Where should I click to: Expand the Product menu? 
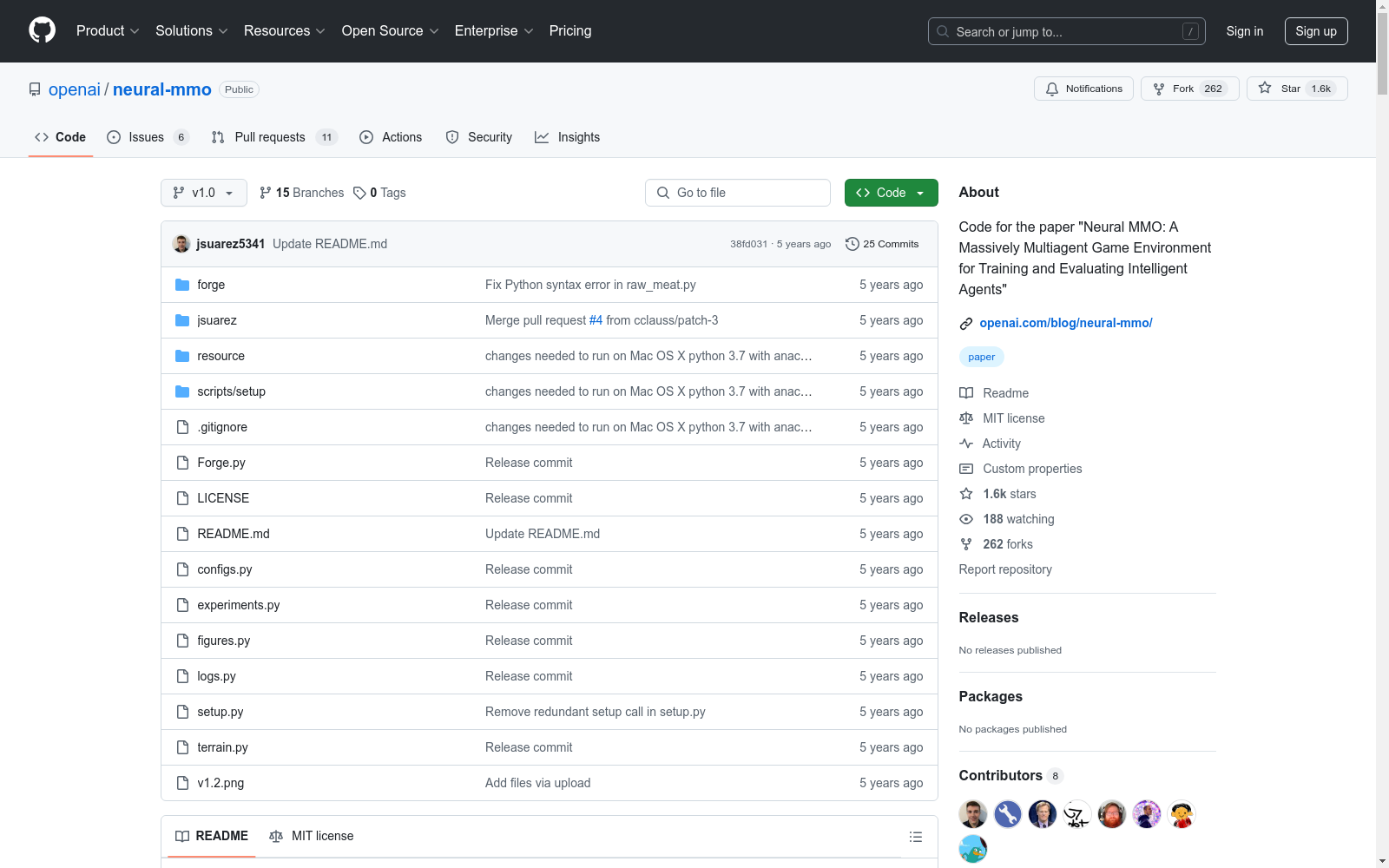pos(108,30)
